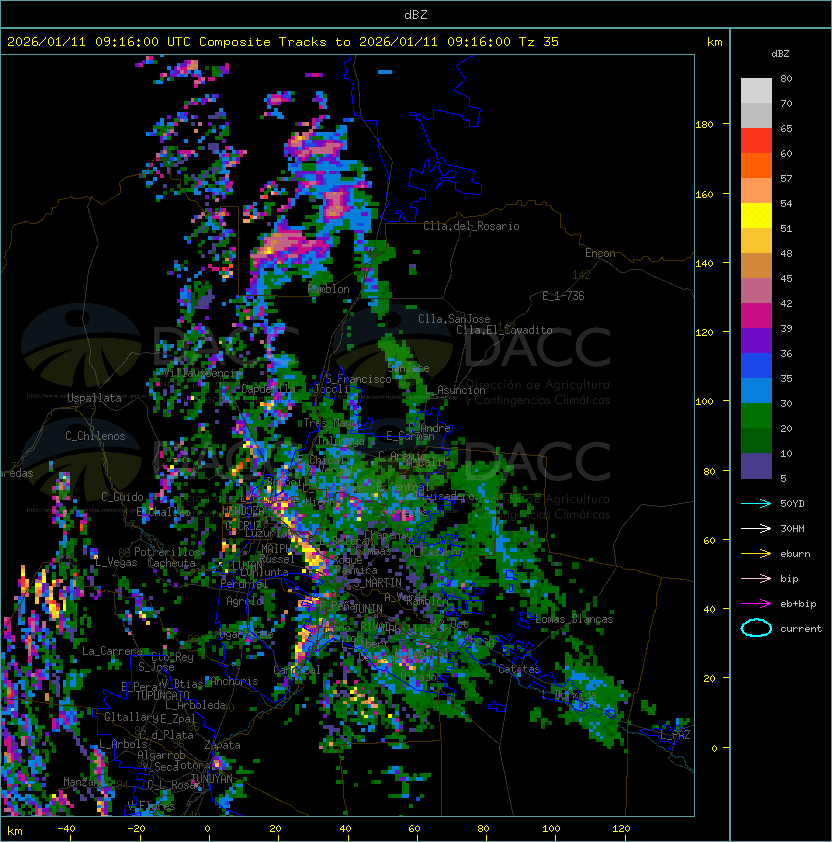The height and width of the screenshot is (842, 832).
Task: Click the eb+bip legend label
Action: click(x=798, y=604)
